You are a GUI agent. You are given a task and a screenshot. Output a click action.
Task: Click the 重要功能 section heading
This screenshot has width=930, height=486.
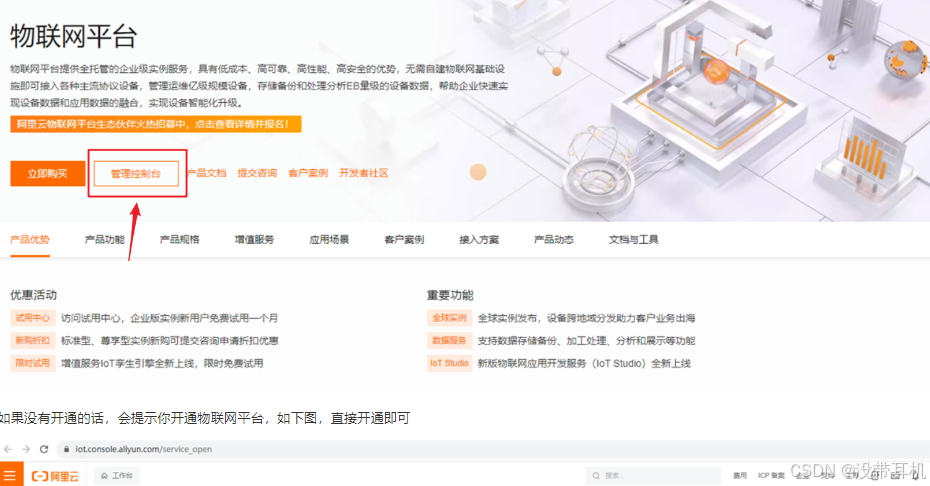pyautogui.click(x=450, y=295)
